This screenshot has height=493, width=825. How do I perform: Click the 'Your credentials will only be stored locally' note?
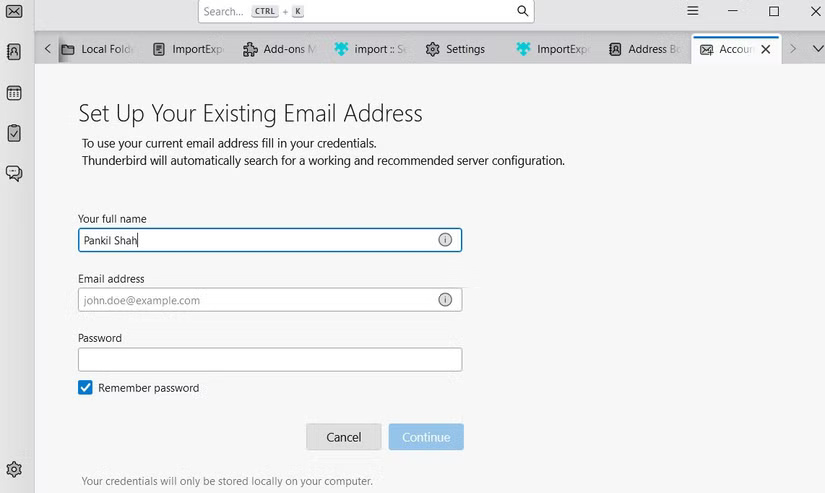pos(227,481)
